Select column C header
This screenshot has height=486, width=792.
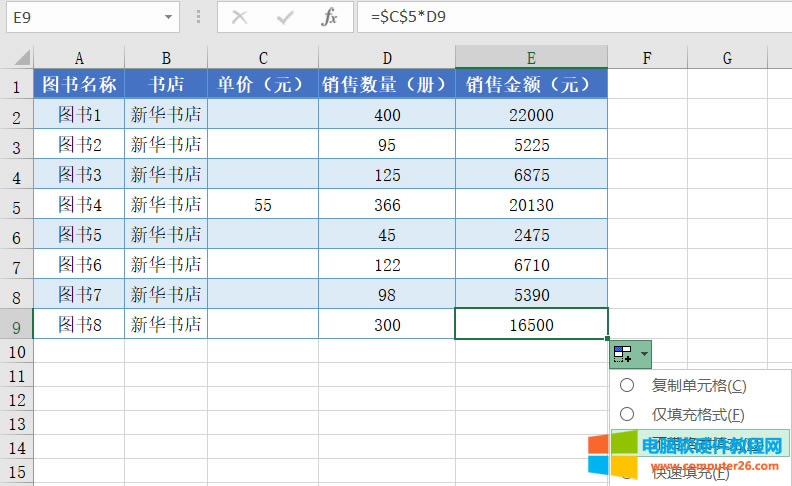coord(263,58)
